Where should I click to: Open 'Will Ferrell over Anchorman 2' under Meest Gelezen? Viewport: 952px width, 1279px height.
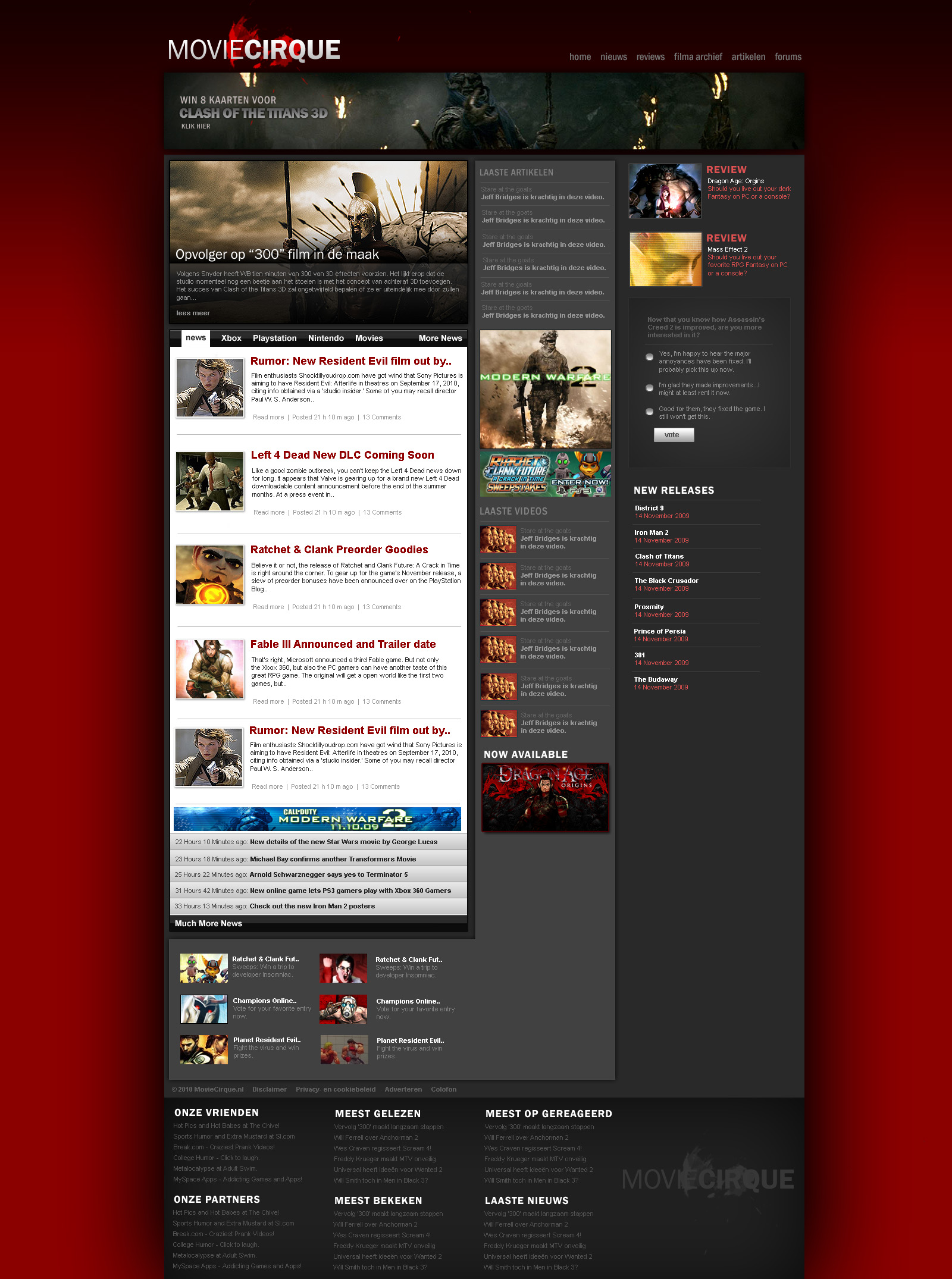coord(376,1137)
